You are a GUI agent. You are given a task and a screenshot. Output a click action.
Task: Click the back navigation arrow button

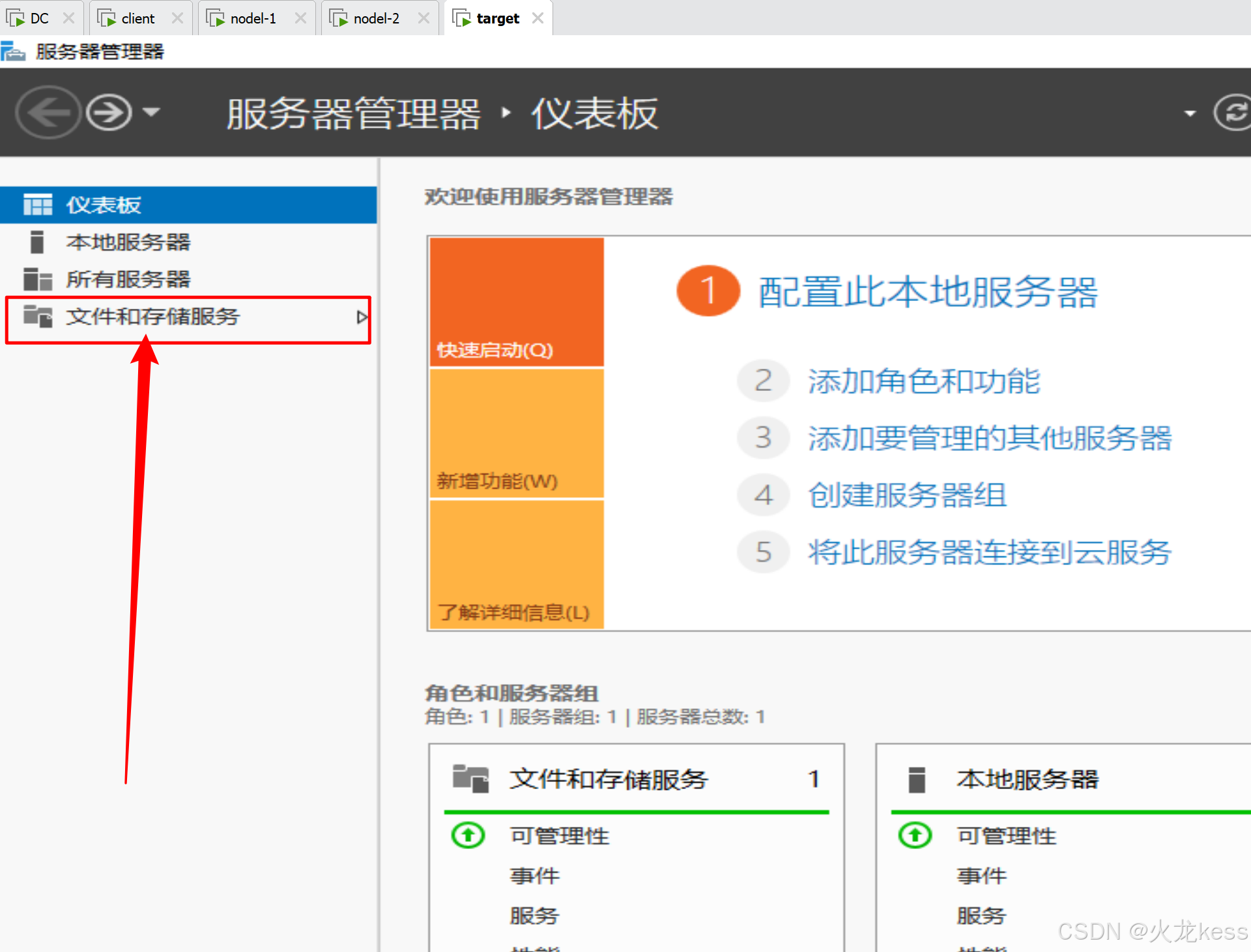48,113
